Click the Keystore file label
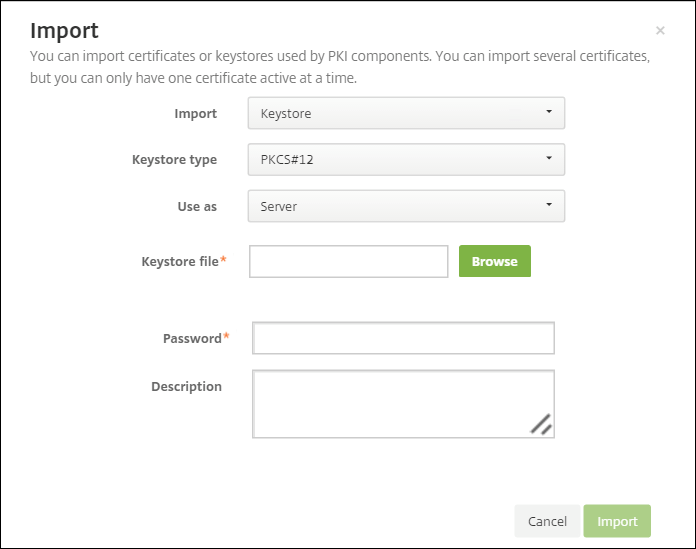 [180, 261]
